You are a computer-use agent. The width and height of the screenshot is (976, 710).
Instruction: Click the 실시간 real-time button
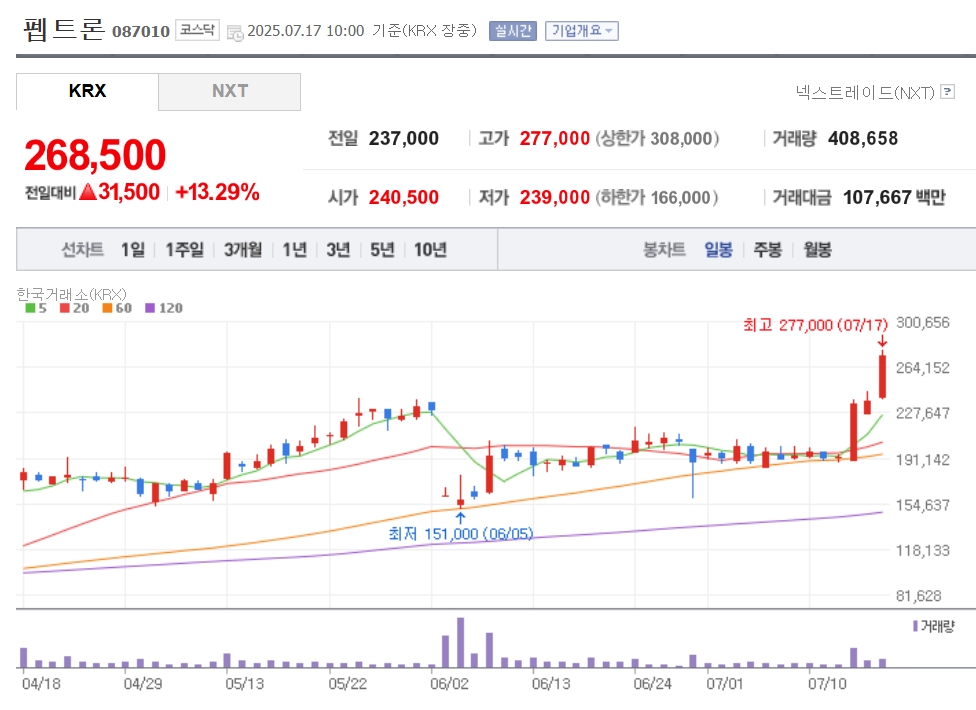(513, 31)
